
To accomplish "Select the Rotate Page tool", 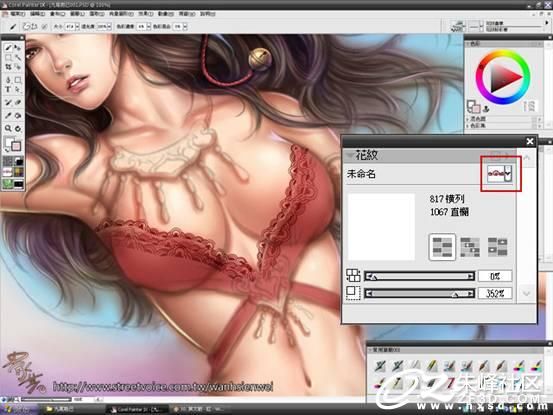I will pyautogui.click(x=17, y=128).
